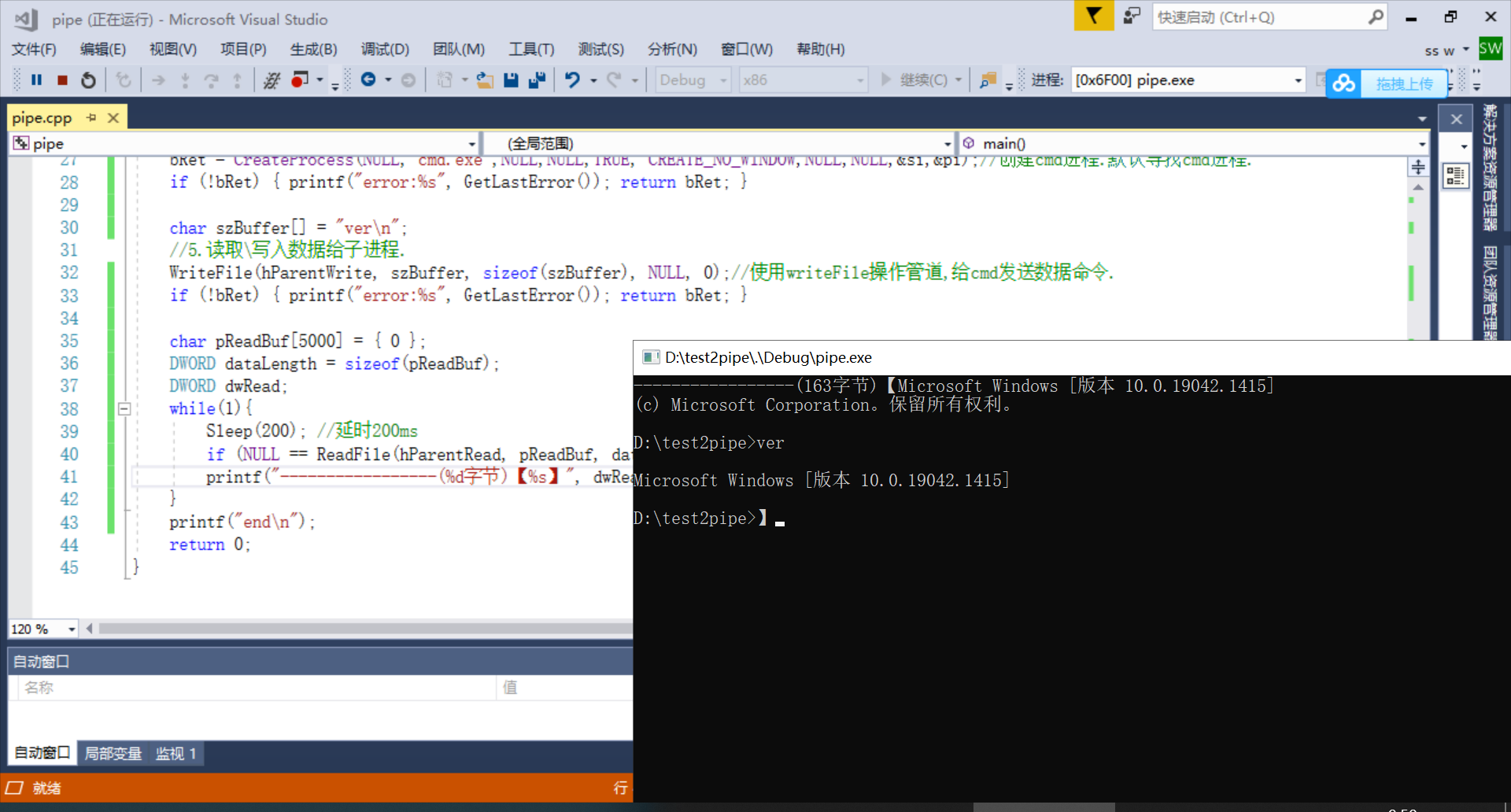Select the Step Out icon
The image size is (1511, 812).
237,79
